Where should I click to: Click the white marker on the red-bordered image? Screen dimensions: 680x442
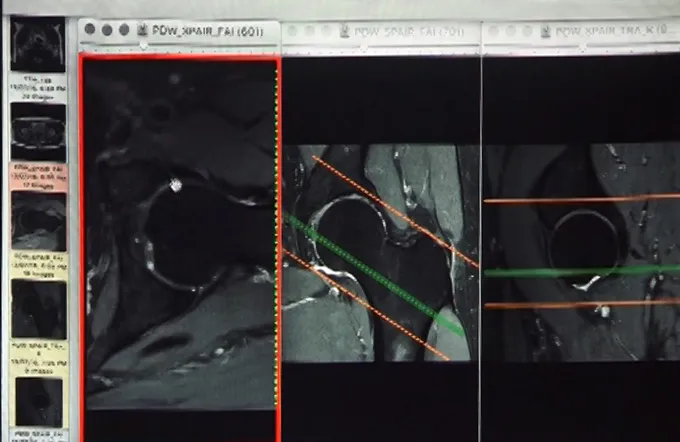click(x=175, y=184)
